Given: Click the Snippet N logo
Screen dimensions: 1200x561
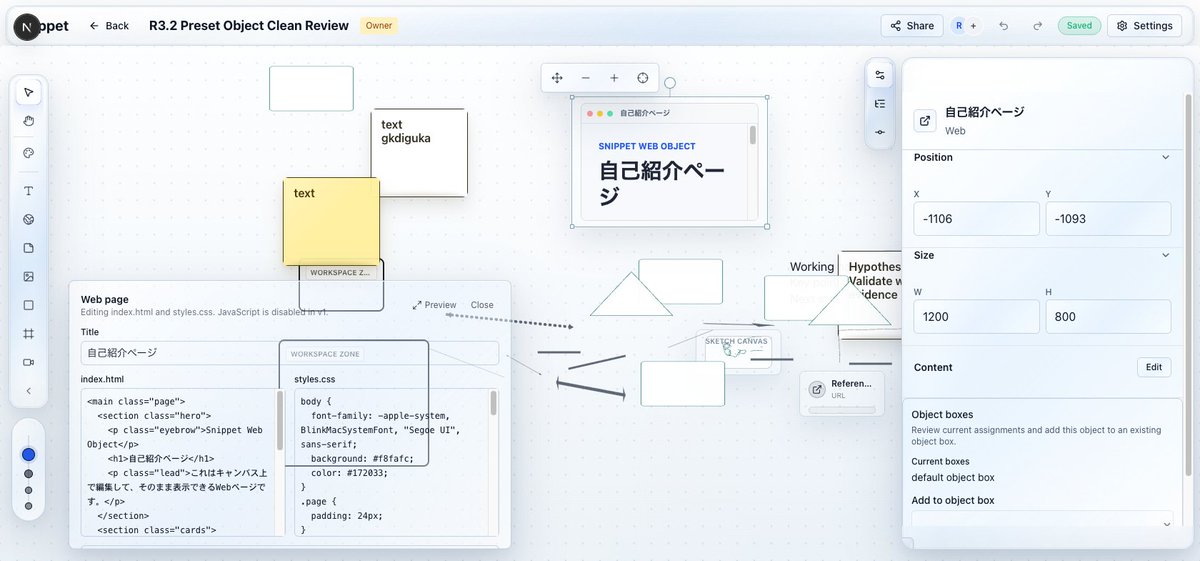Looking at the screenshot, I should click(27, 26).
